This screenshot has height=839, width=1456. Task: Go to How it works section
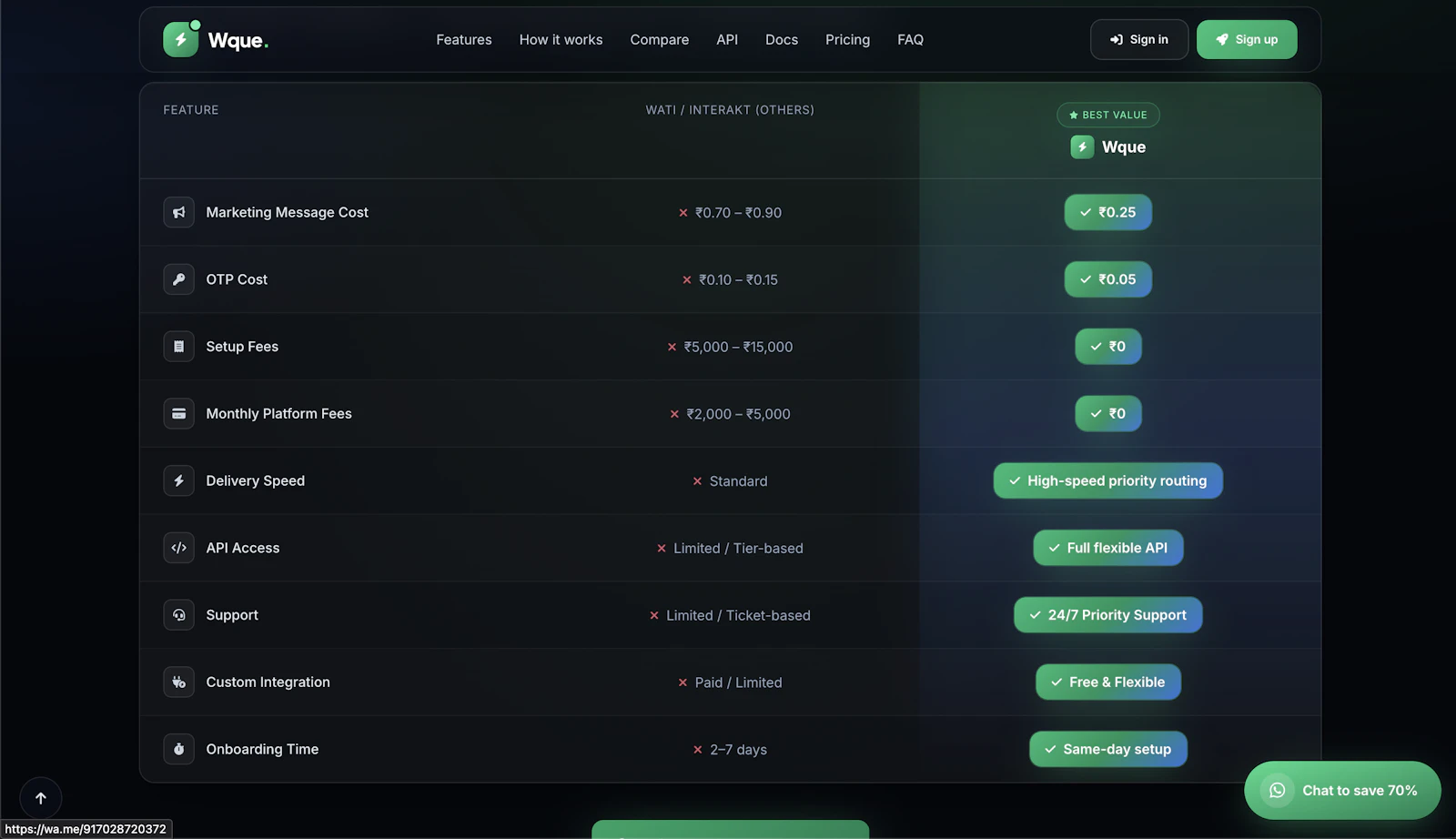pos(561,39)
